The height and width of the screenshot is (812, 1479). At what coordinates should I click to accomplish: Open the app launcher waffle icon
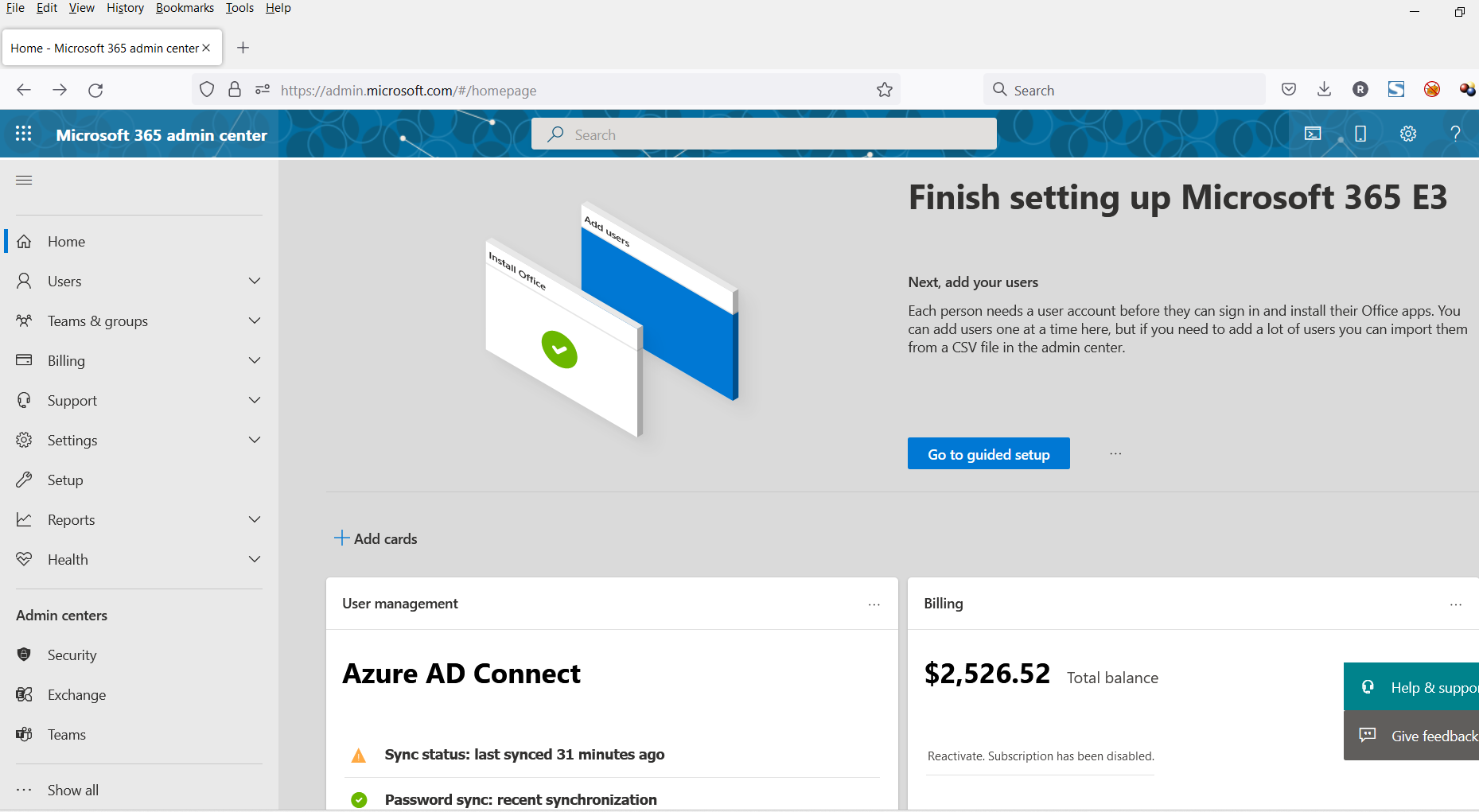tap(24, 134)
